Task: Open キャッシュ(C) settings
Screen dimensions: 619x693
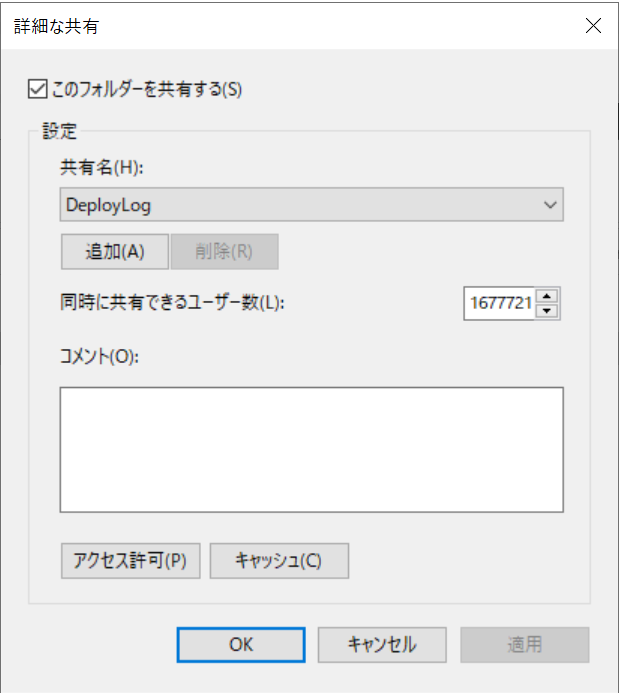Action: pyautogui.click(x=279, y=561)
